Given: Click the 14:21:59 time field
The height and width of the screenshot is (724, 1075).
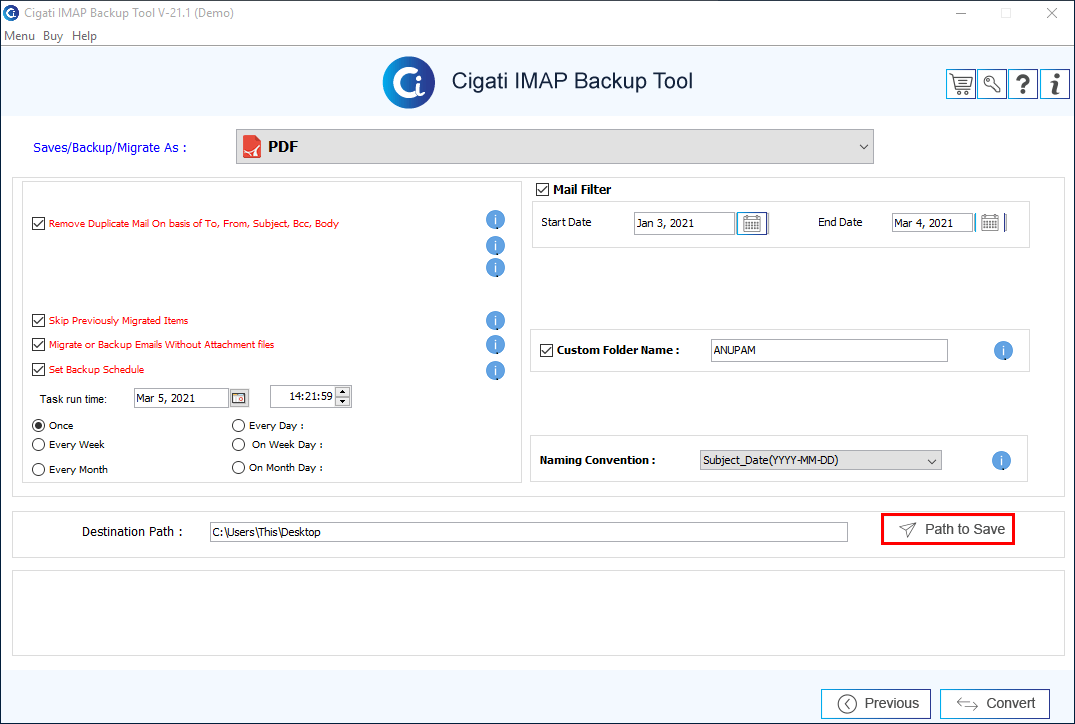Looking at the screenshot, I should pos(303,396).
